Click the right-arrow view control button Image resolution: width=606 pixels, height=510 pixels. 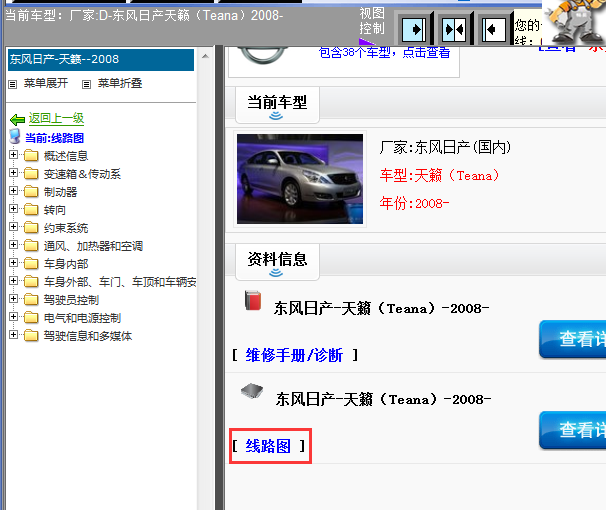click(x=414, y=30)
